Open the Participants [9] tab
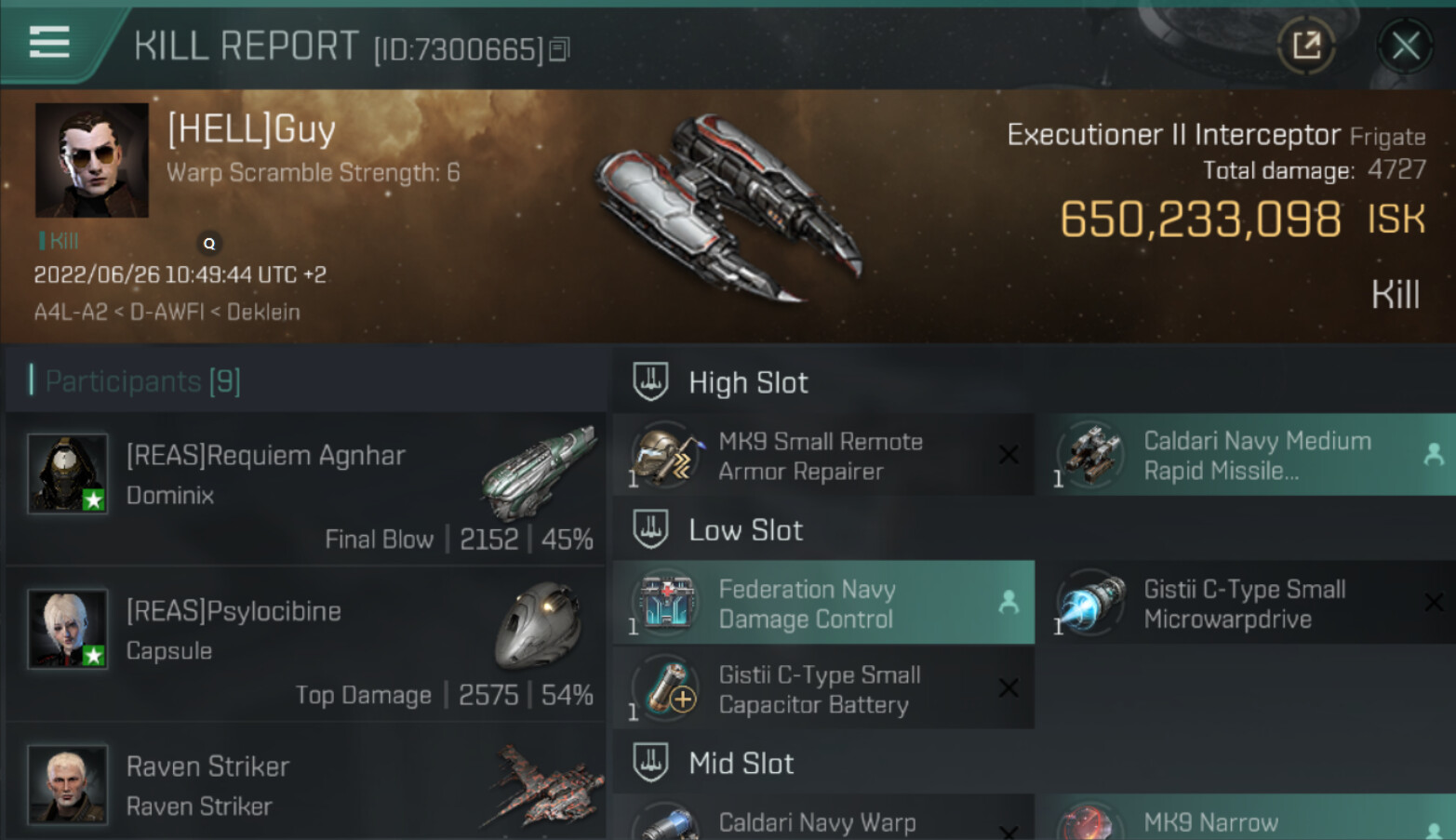Screen dimensions: 1456x840 tap(142, 381)
